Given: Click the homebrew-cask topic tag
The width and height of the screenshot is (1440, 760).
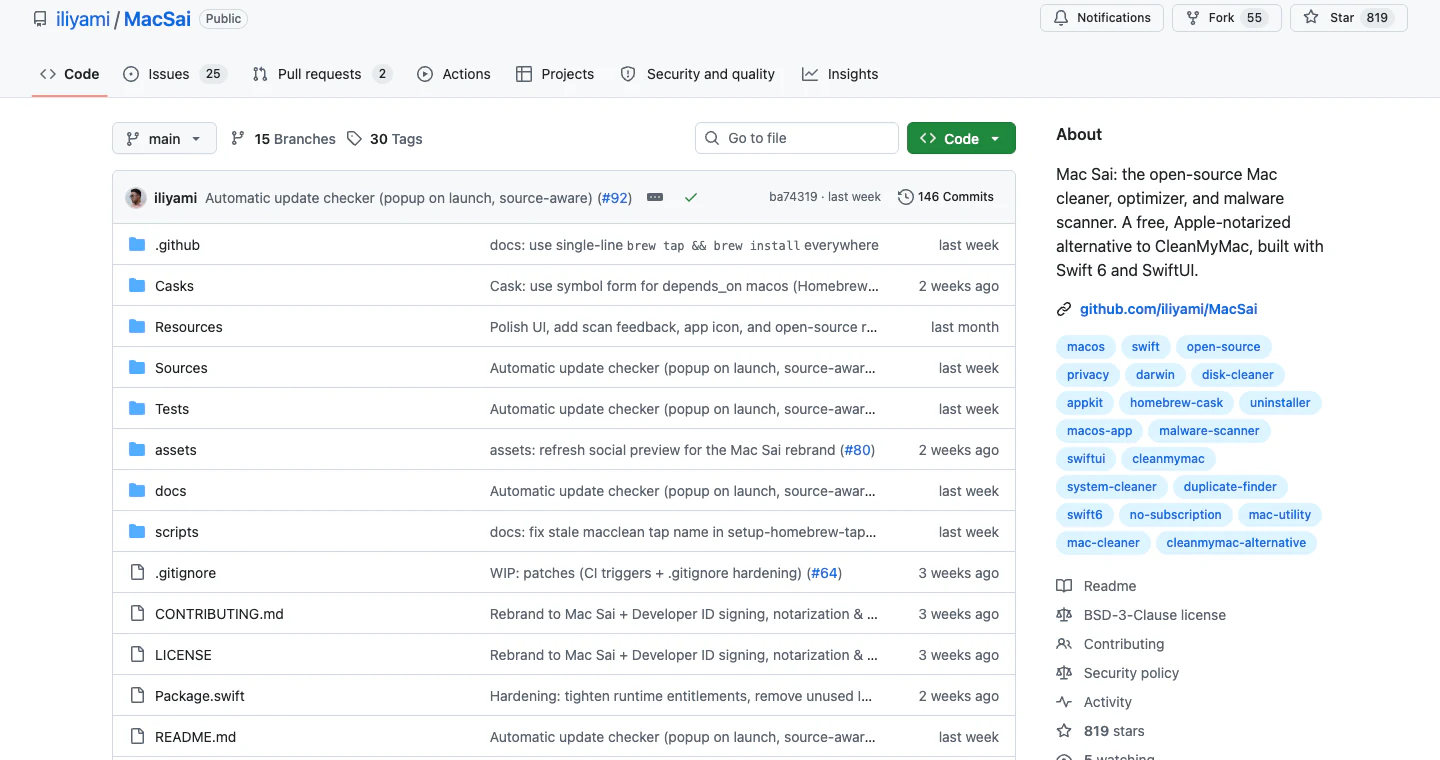Looking at the screenshot, I should click(1176, 403).
